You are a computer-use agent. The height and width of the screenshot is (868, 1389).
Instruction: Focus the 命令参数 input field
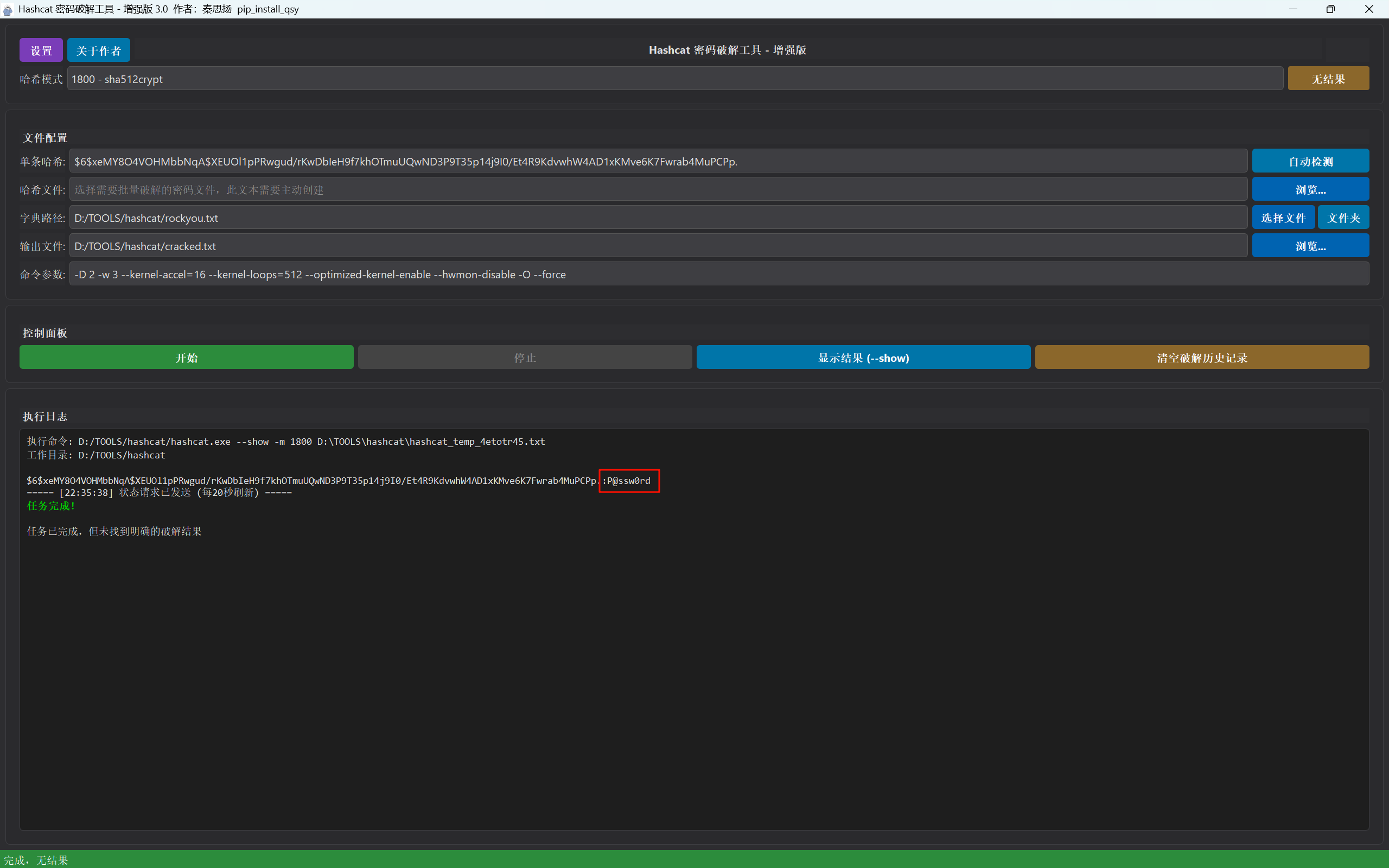tap(719, 274)
